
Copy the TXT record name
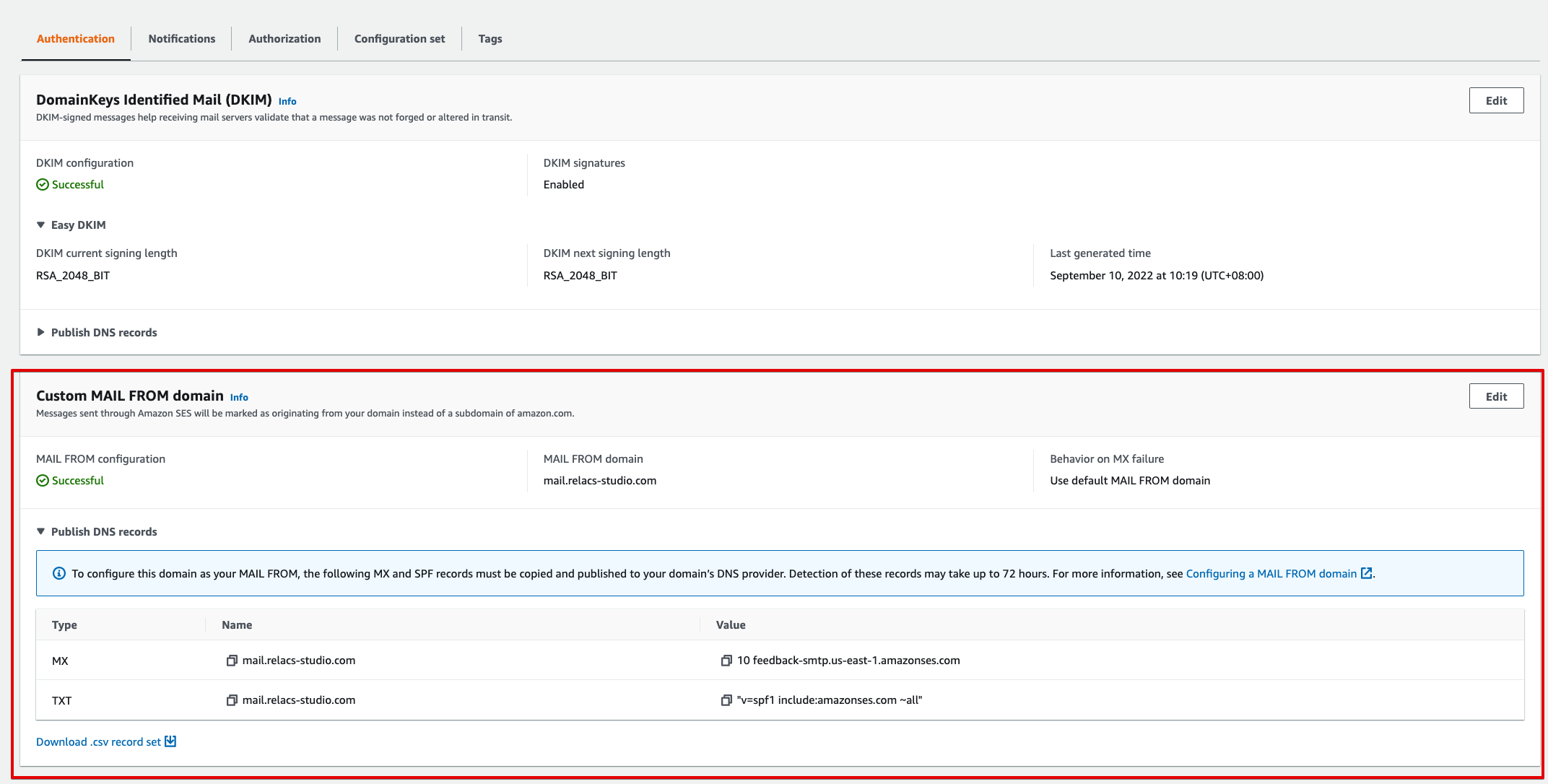click(232, 700)
